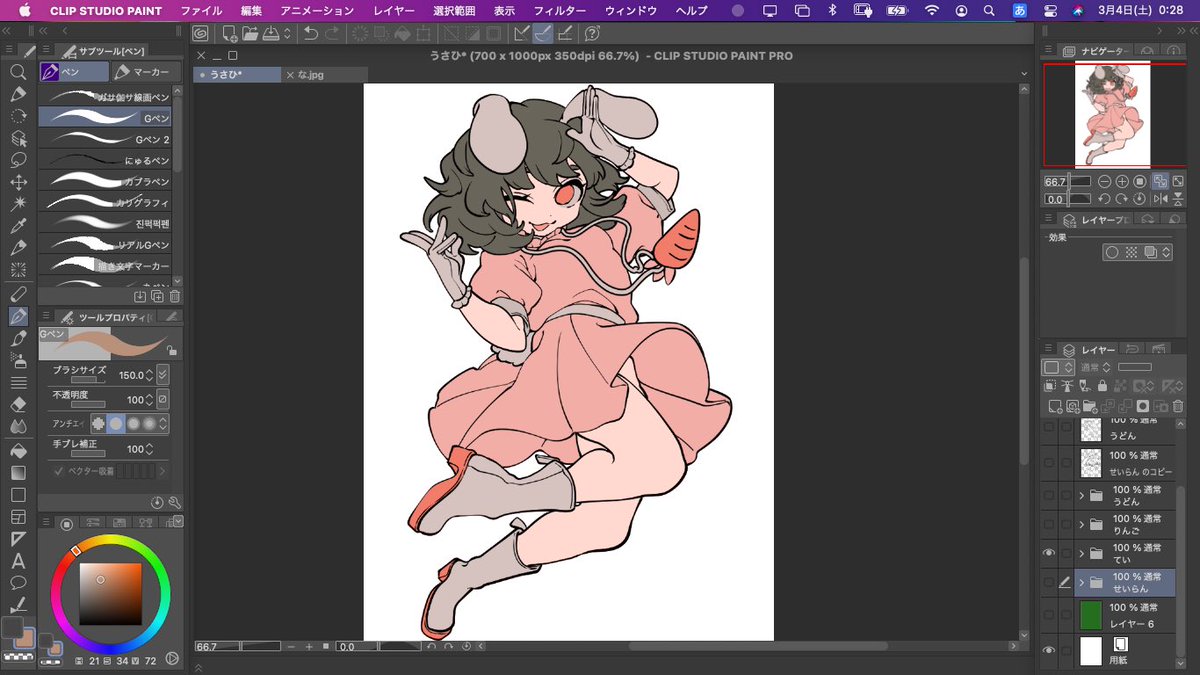Expand the うどん layer folder
1200x675 pixels.
click(x=1081, y=495)
